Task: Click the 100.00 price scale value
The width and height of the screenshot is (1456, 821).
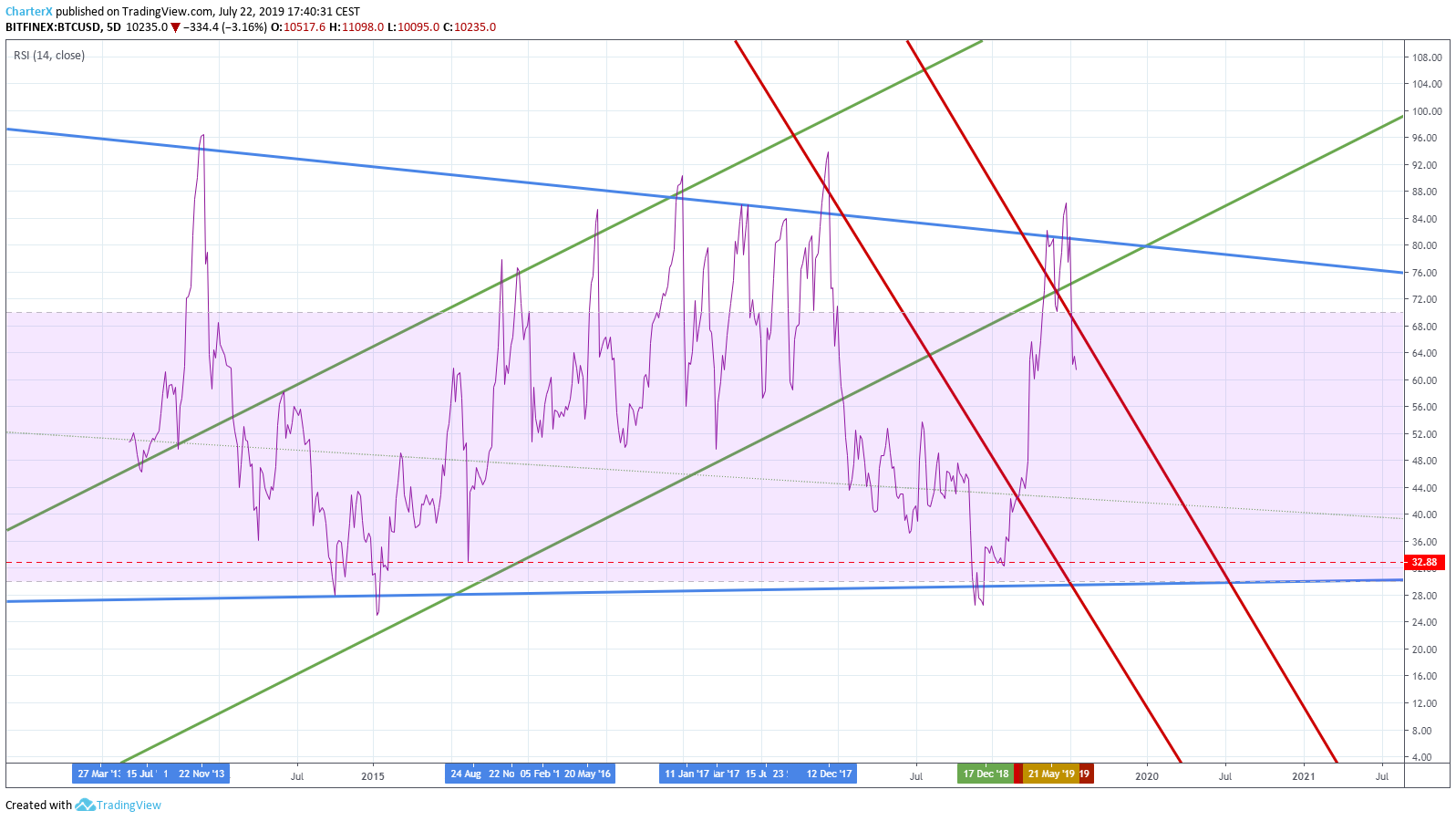Action: click(1427, 111)
